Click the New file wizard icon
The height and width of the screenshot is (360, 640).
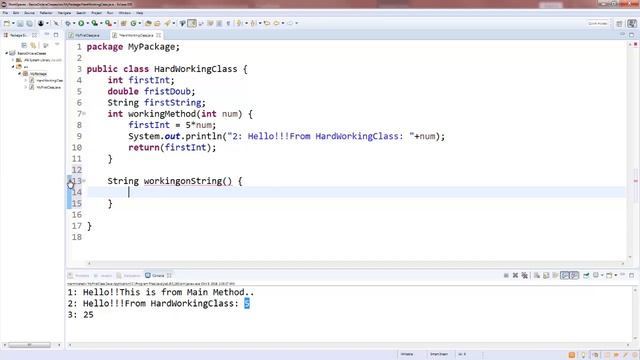7,24
